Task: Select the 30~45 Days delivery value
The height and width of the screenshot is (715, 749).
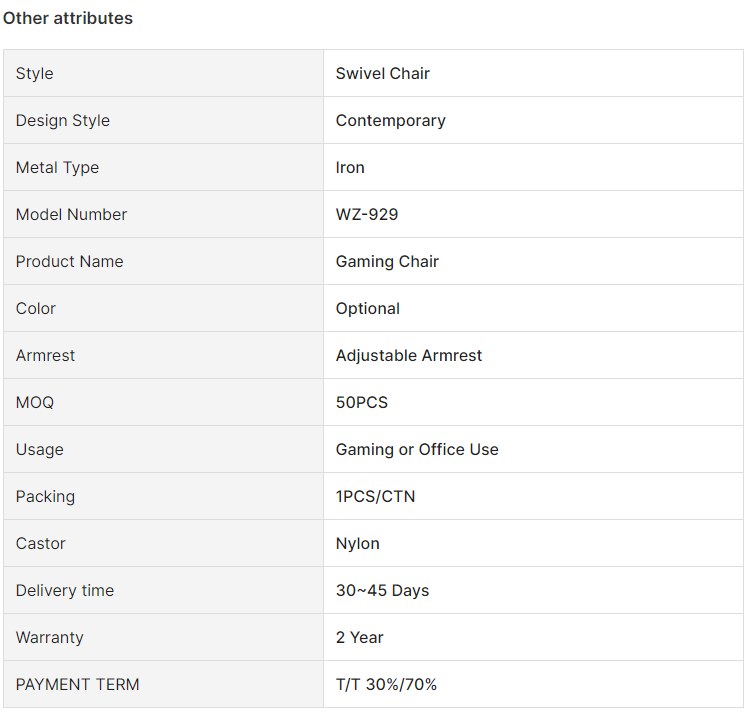Action: tap(382, 590)
